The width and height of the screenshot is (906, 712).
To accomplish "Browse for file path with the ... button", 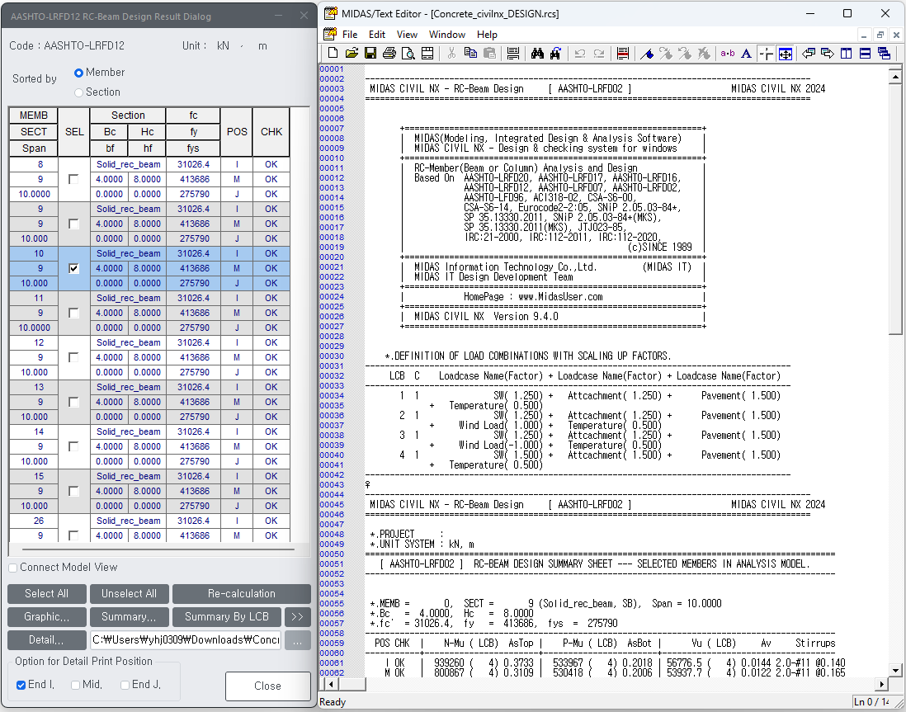I will 298,640.
